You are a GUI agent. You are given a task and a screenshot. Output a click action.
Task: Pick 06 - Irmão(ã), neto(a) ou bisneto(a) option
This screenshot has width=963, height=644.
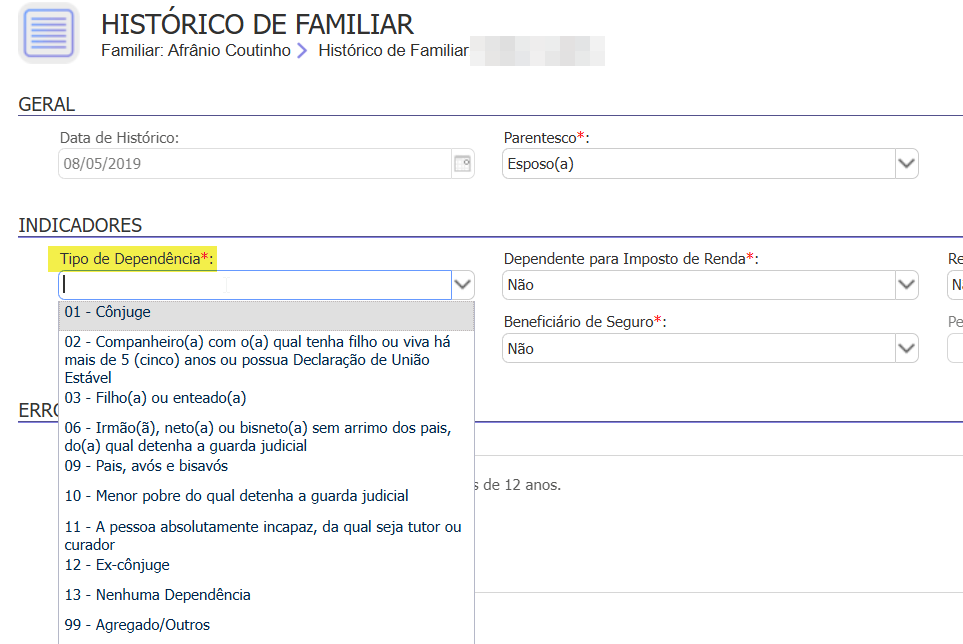[258, 437]
